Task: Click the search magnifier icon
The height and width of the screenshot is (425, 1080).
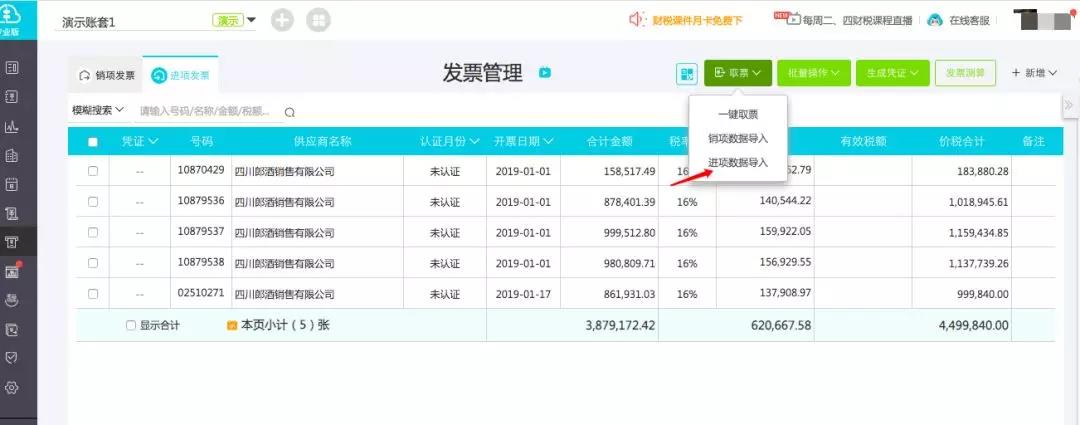Action: [290, 112]
